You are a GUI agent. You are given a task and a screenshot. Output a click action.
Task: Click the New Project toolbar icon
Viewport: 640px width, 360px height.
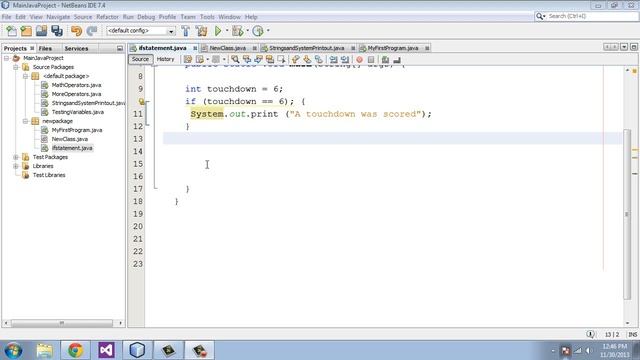27,31
